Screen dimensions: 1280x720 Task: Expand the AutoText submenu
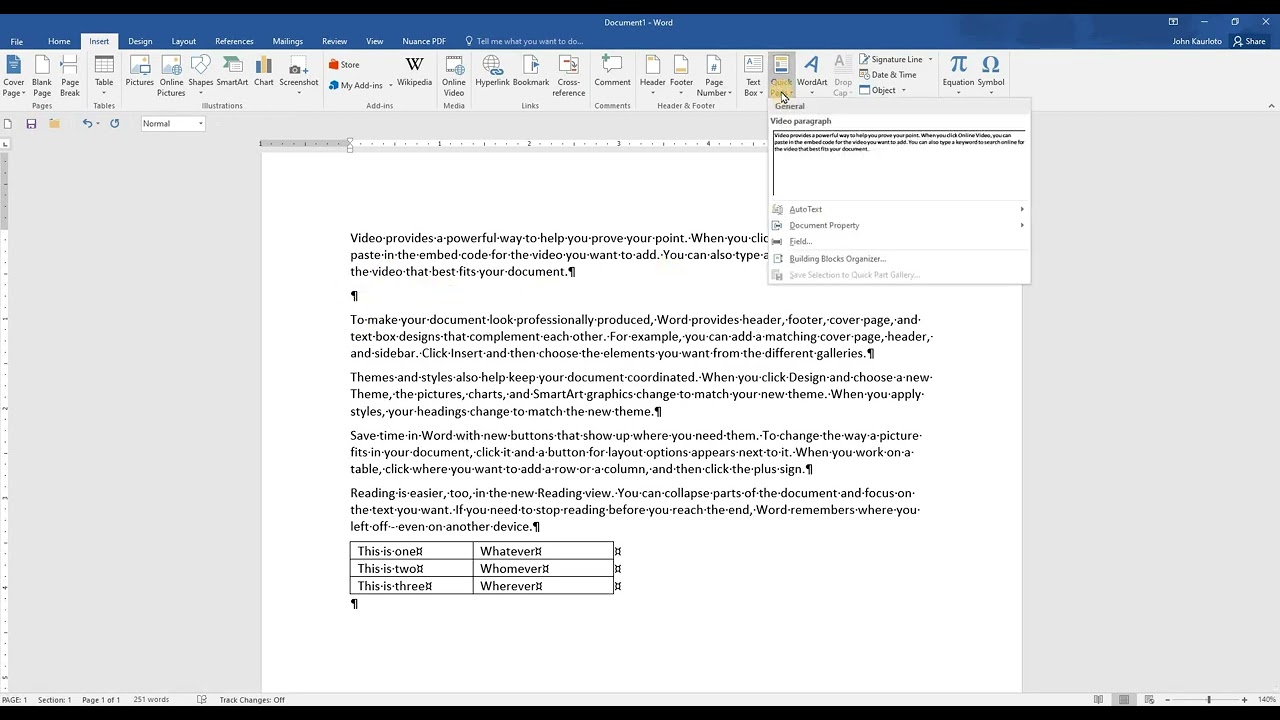click(x=898, y=209)
